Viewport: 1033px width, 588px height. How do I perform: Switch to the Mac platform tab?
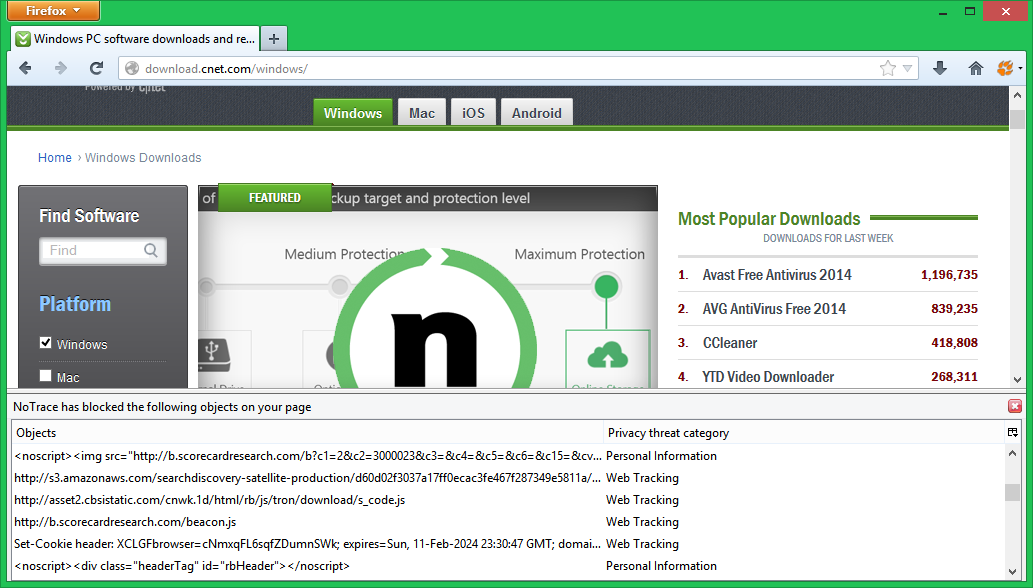422,113
